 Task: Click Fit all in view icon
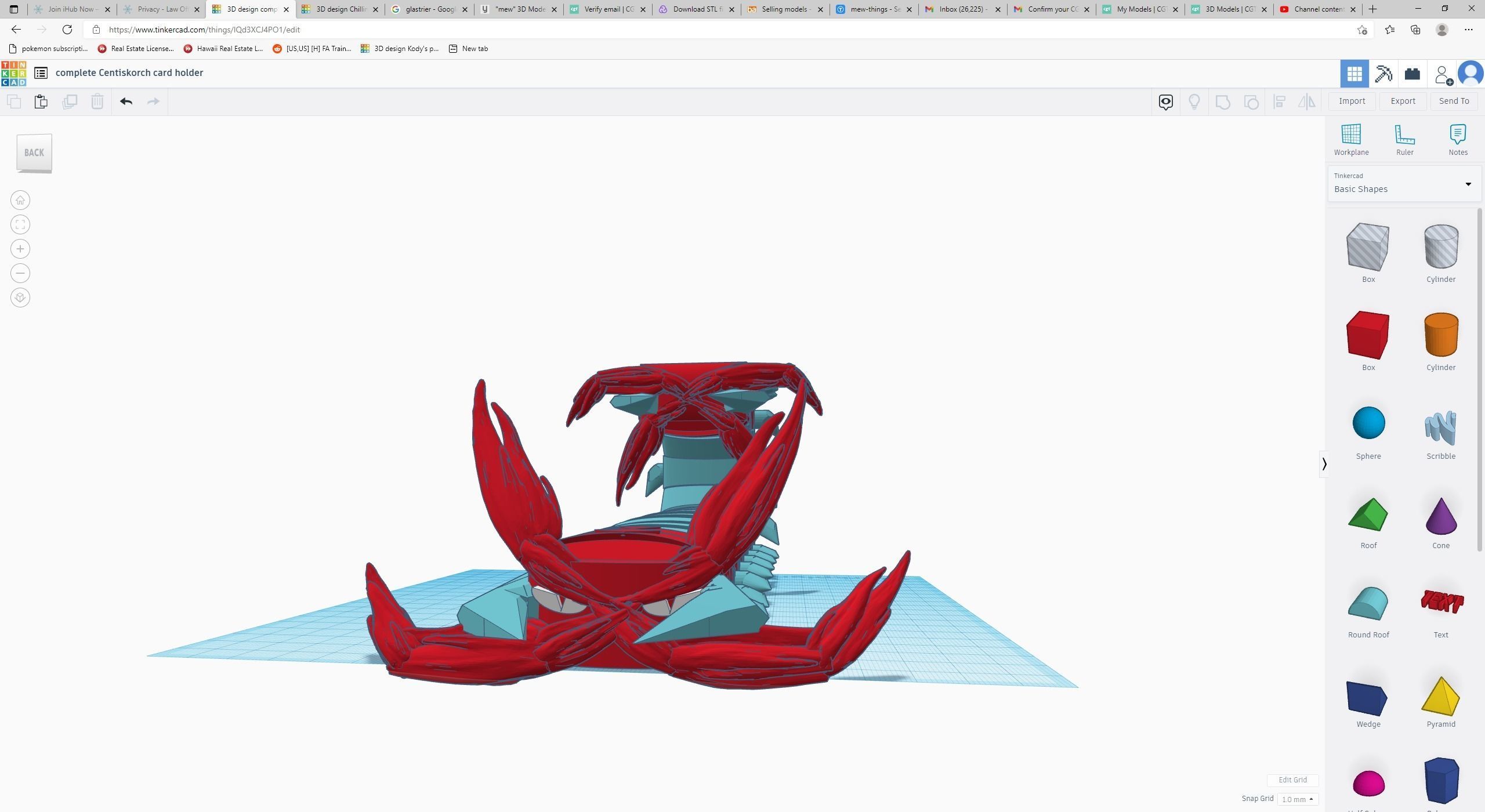(x=20, y=225)
